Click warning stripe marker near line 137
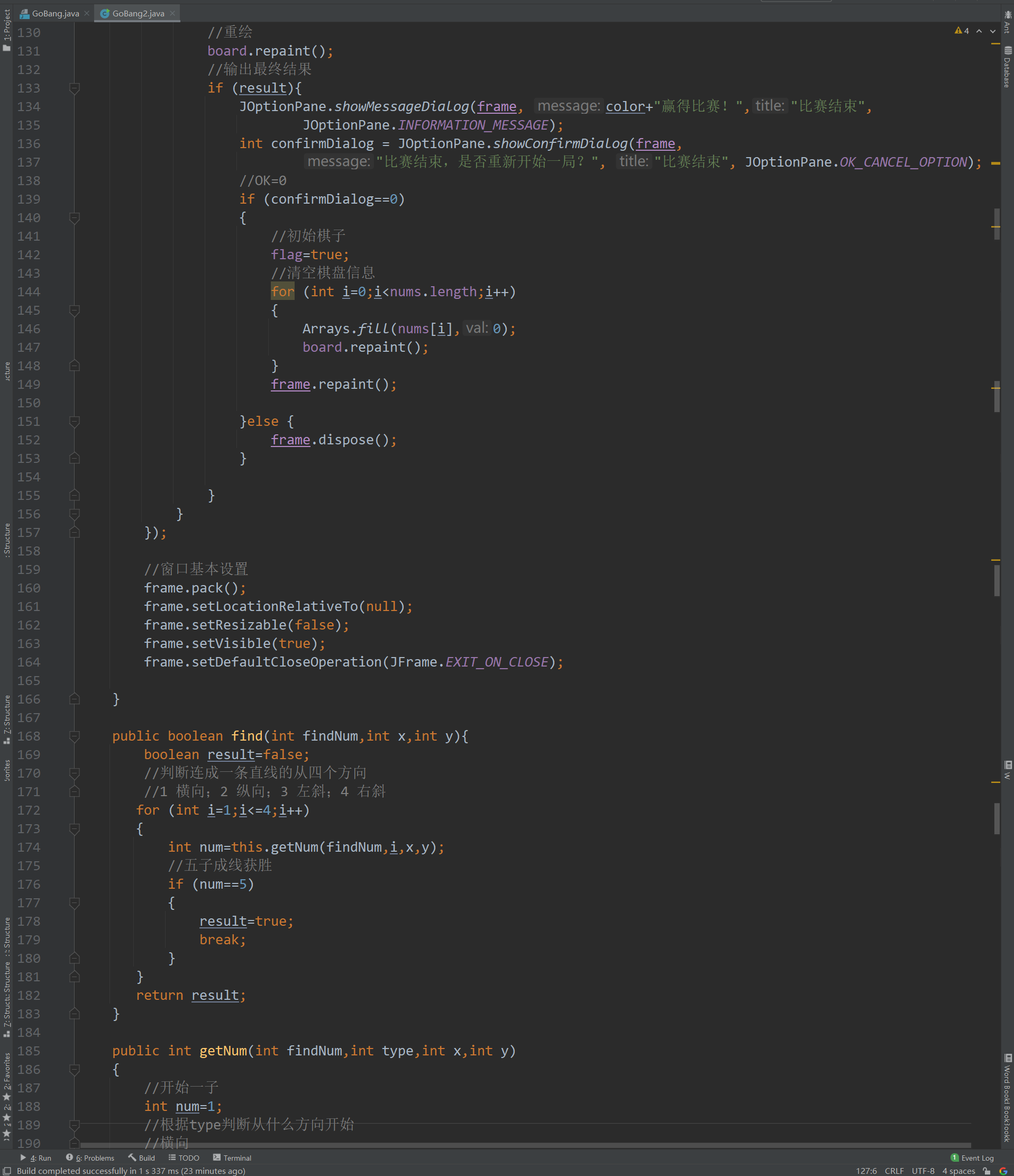This screenshot has height=1176, width=1014. (x=995, y=163)
